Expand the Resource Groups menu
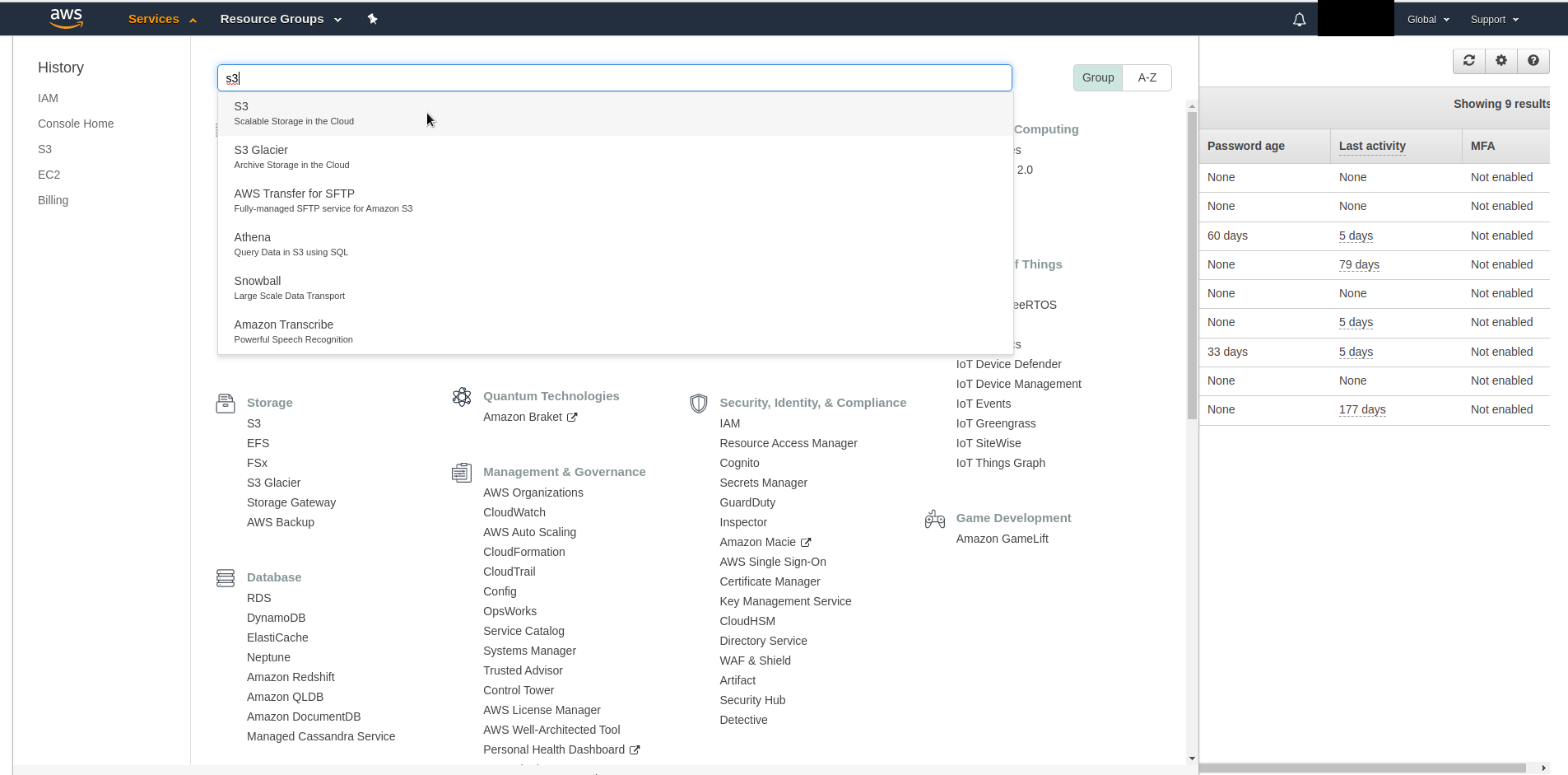 pyautogui.click(x=281, y=19)
